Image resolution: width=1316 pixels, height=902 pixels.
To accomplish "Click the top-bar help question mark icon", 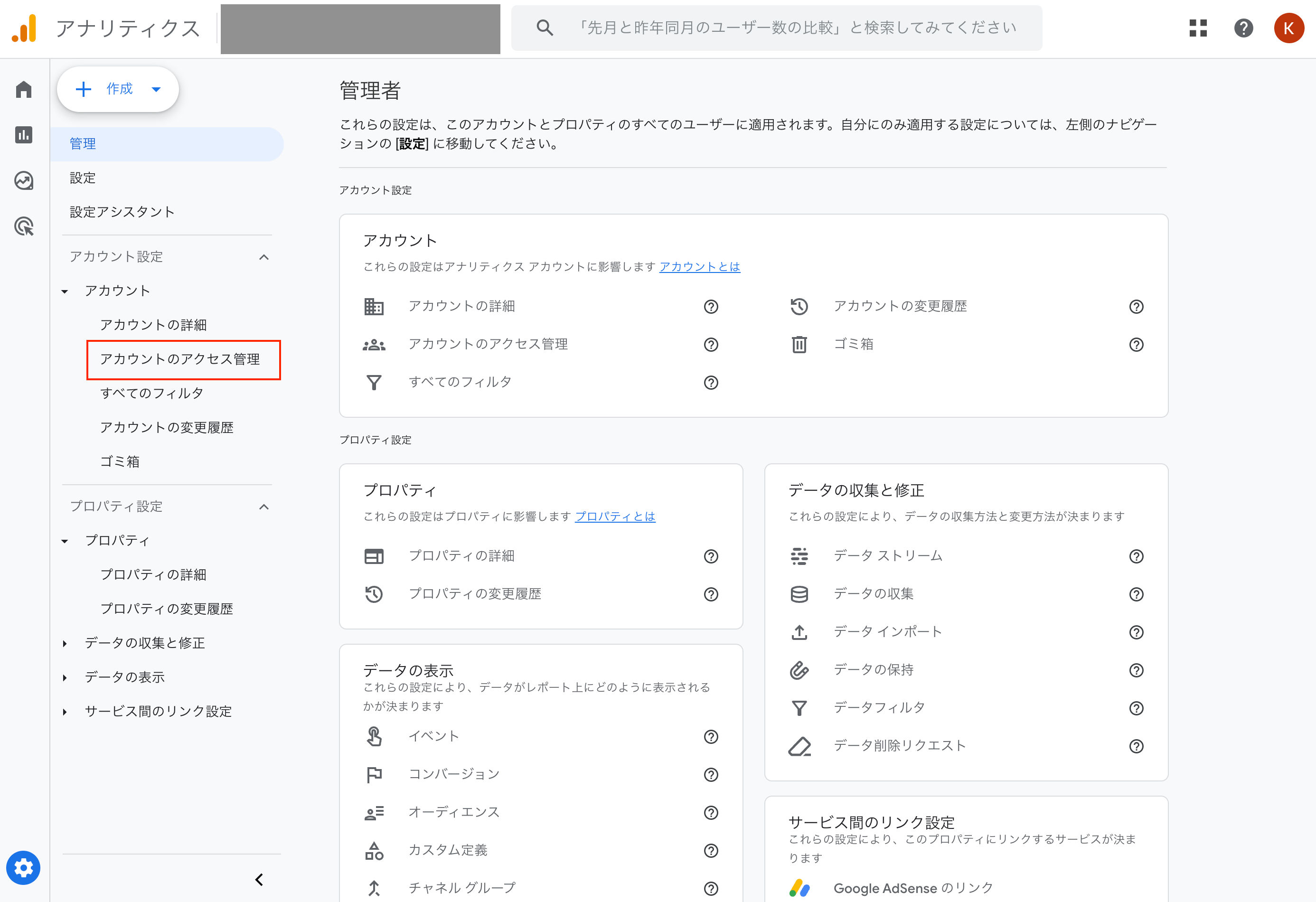I will point(1243,28).
